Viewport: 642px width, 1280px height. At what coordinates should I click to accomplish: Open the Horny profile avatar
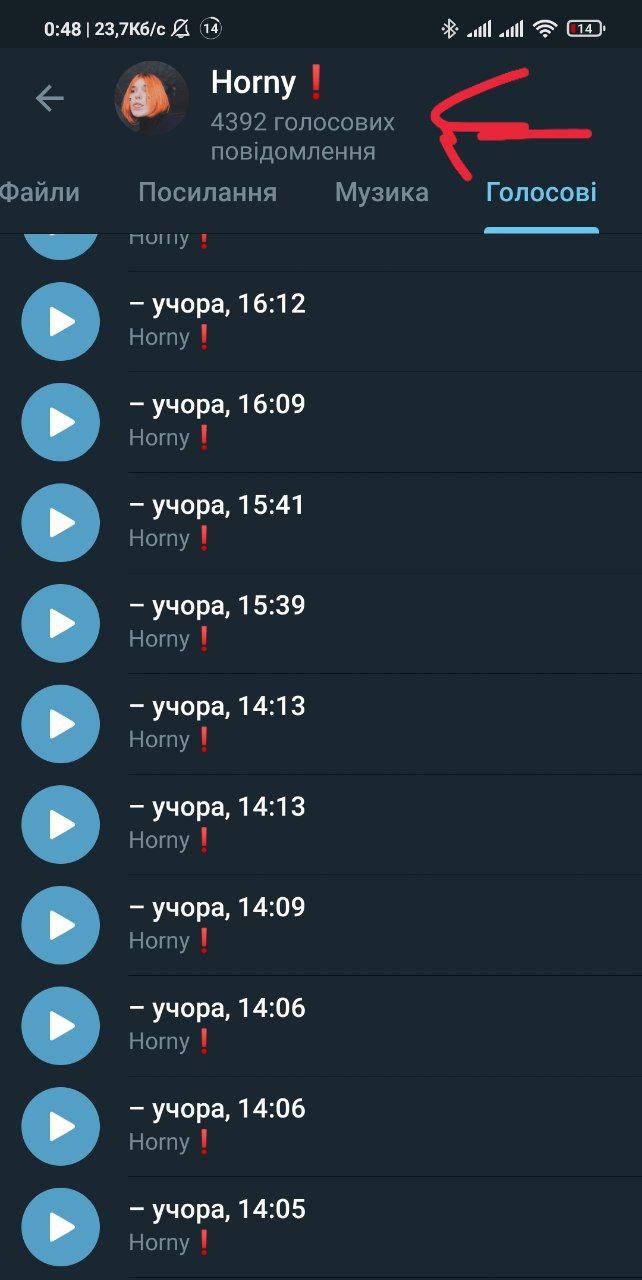151,98
